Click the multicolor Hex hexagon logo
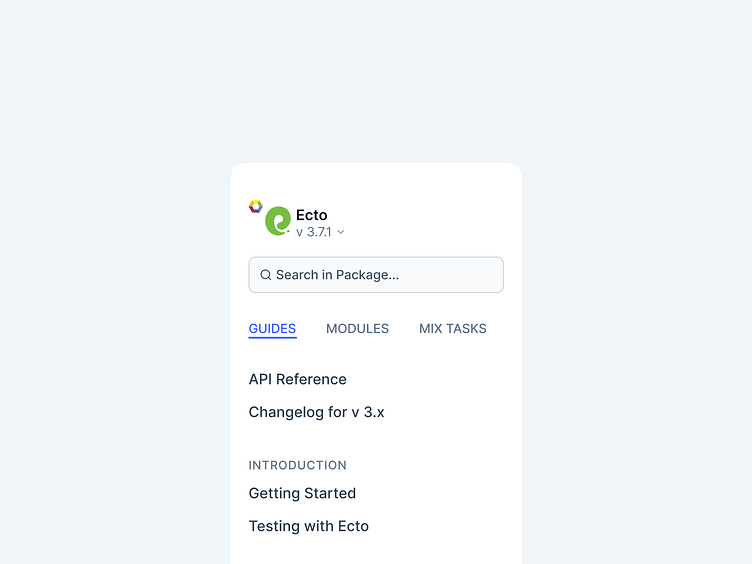 (x=255, y=206)
